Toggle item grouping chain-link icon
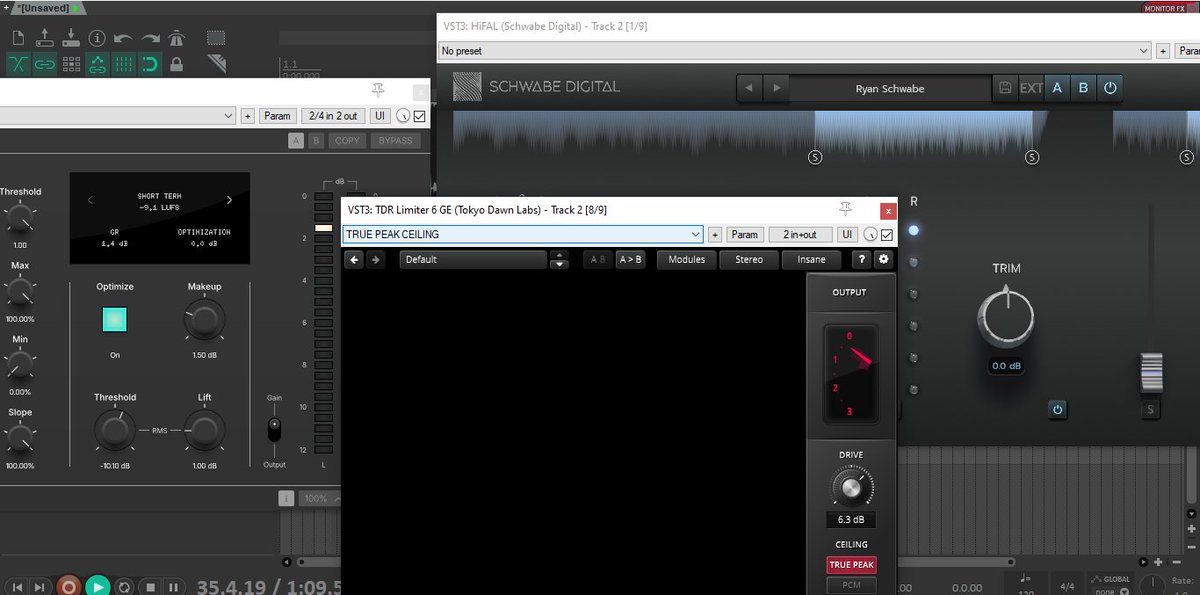The width and height of the screenshot is (1200, 595). [45, 65]
